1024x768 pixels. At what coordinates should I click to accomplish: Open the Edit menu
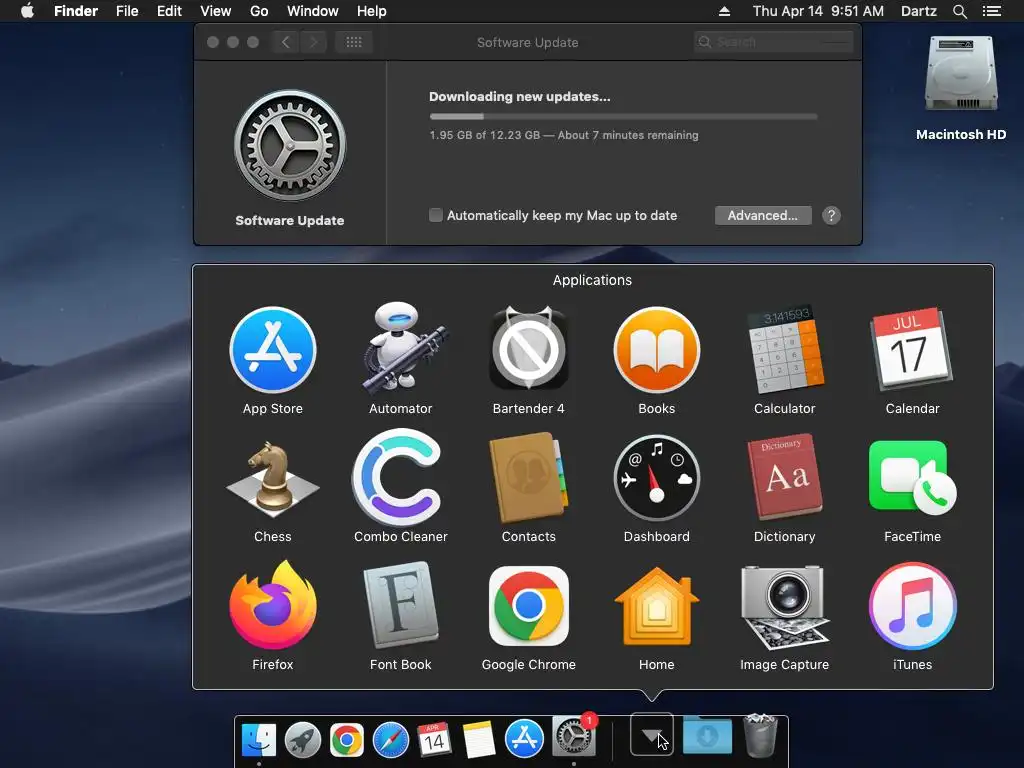click(x=169, y=11)
